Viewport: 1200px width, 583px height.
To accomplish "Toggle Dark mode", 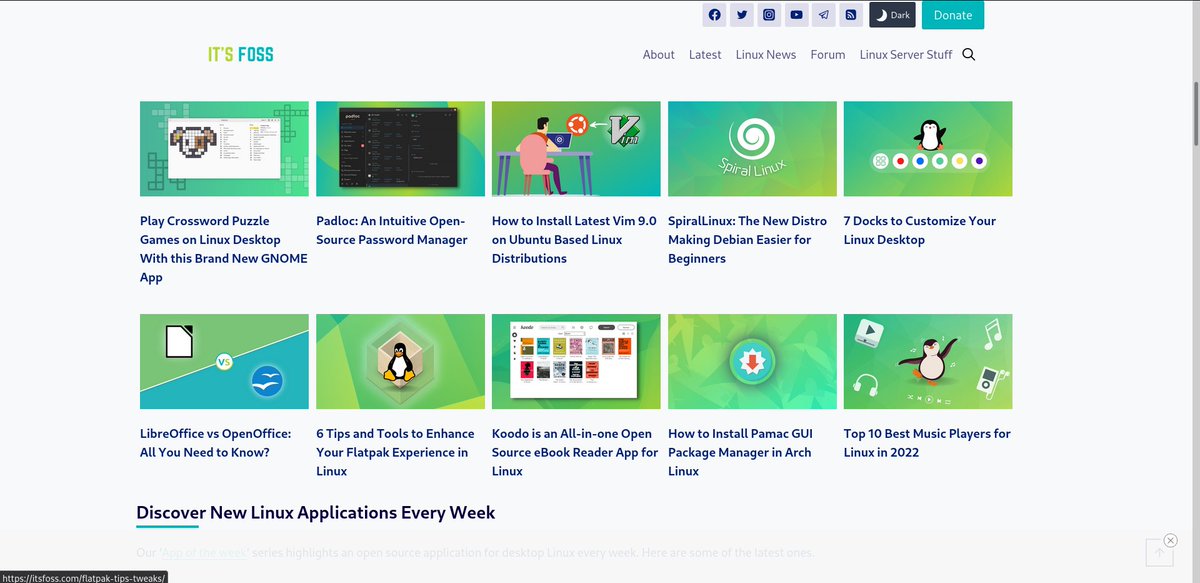I will pos(892,15).
